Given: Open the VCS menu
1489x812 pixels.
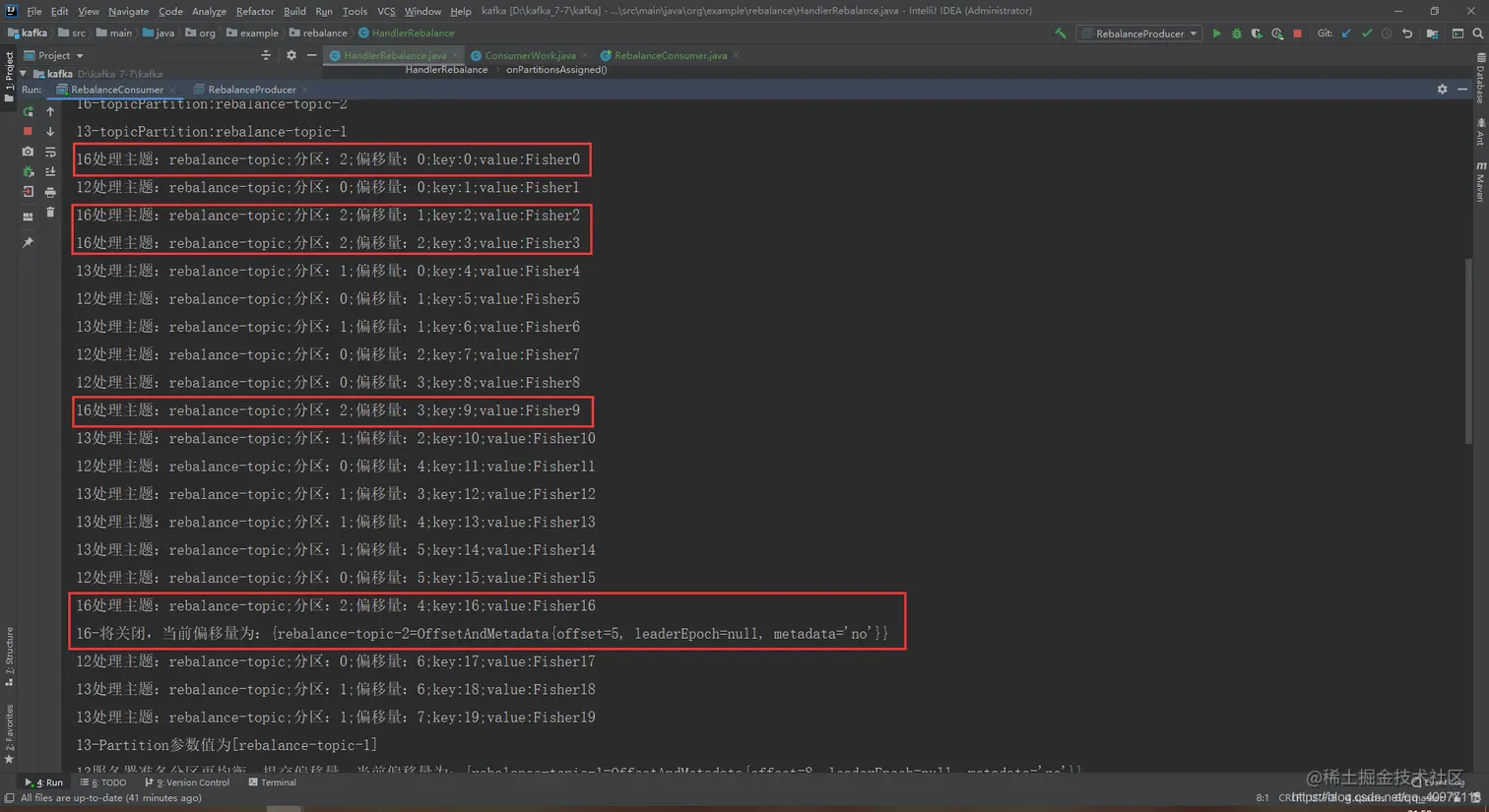Looking at the screenshot, I should (x=386, y=11).
